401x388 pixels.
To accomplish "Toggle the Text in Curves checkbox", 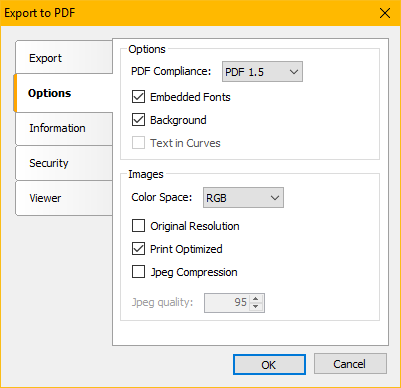I will (x=138, y=143).
